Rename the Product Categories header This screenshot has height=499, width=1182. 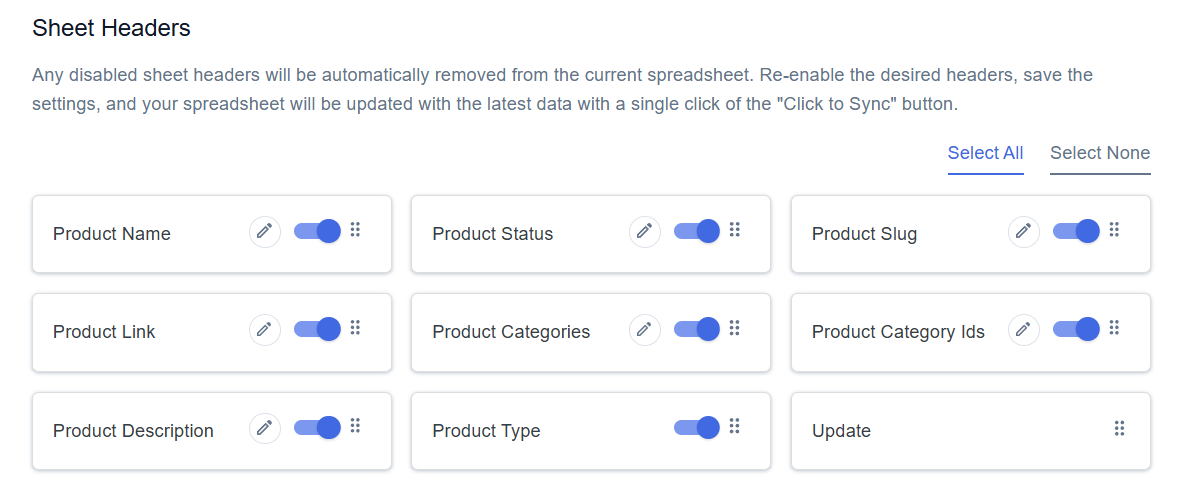coord(645,329)
